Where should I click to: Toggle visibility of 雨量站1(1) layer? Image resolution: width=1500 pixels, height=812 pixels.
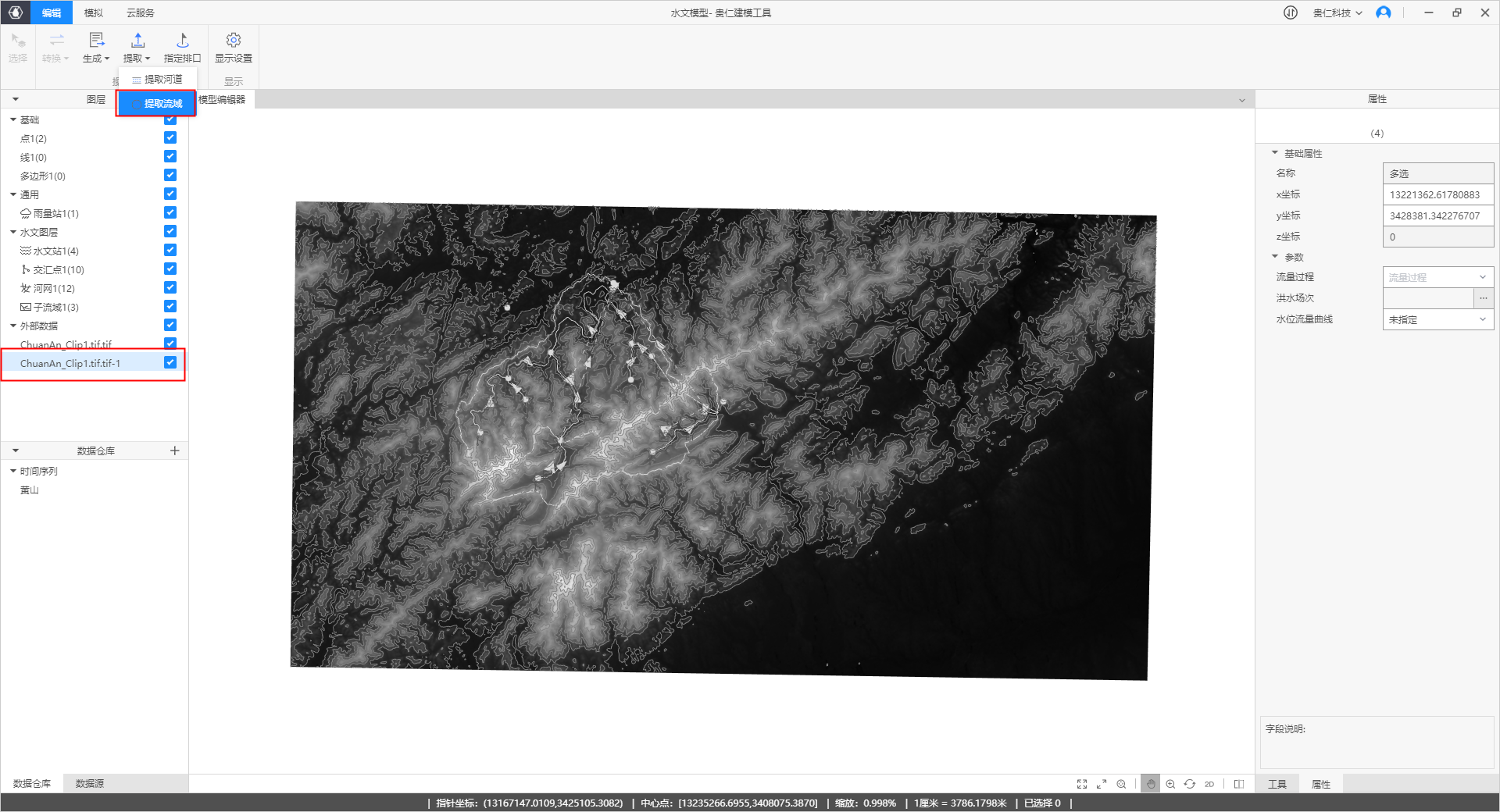(x=170, y=212)
